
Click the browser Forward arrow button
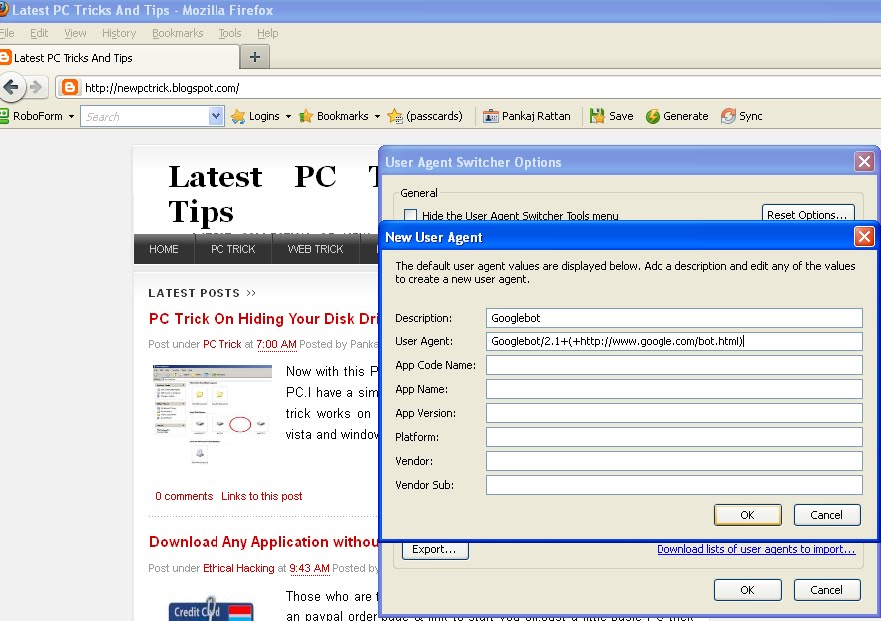(35, 87)
